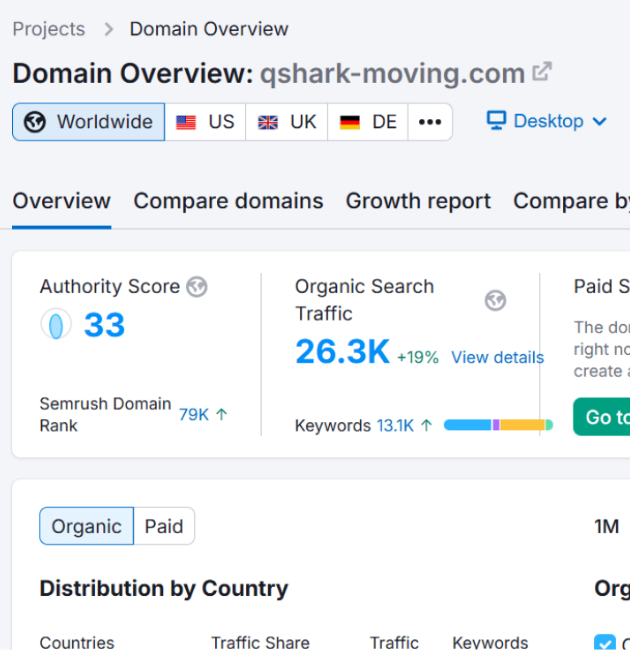Viewport: 630px width, 650px height.
Task: Click the 33 Authority Score value
Action: click(x=104, y=325)
